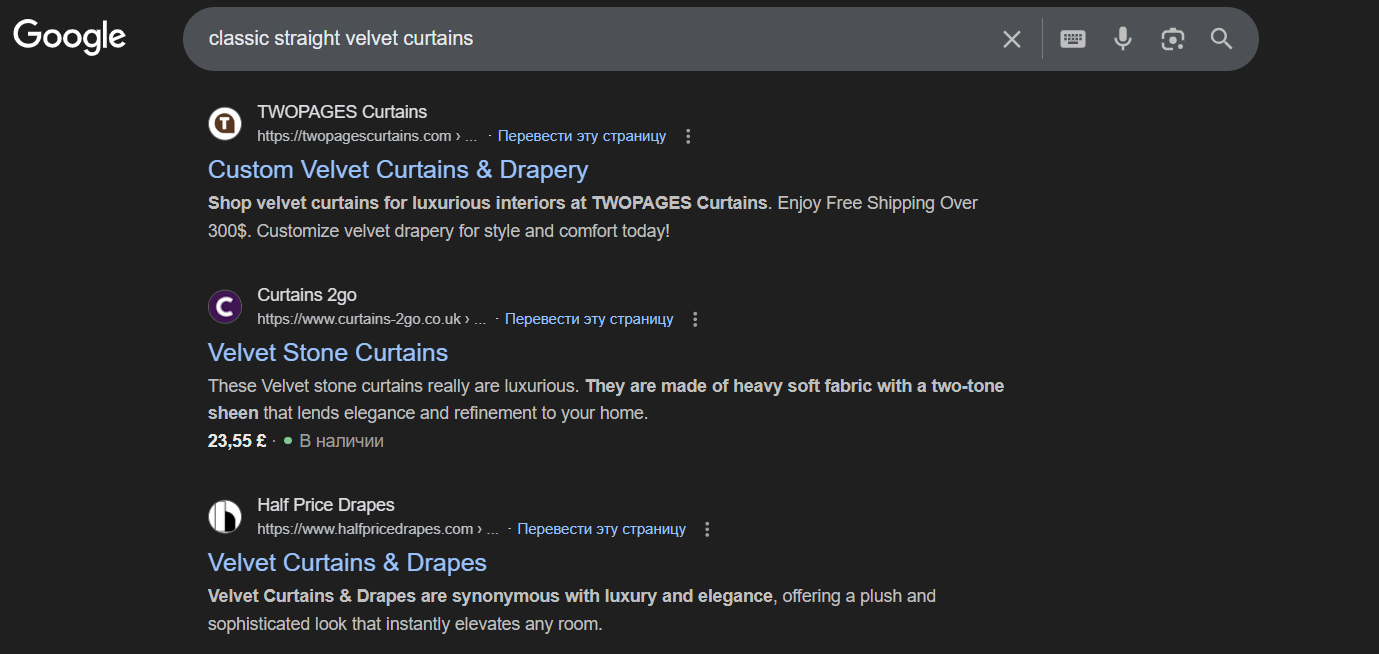Click the Half Price Drapes favicon

(225, 517)
